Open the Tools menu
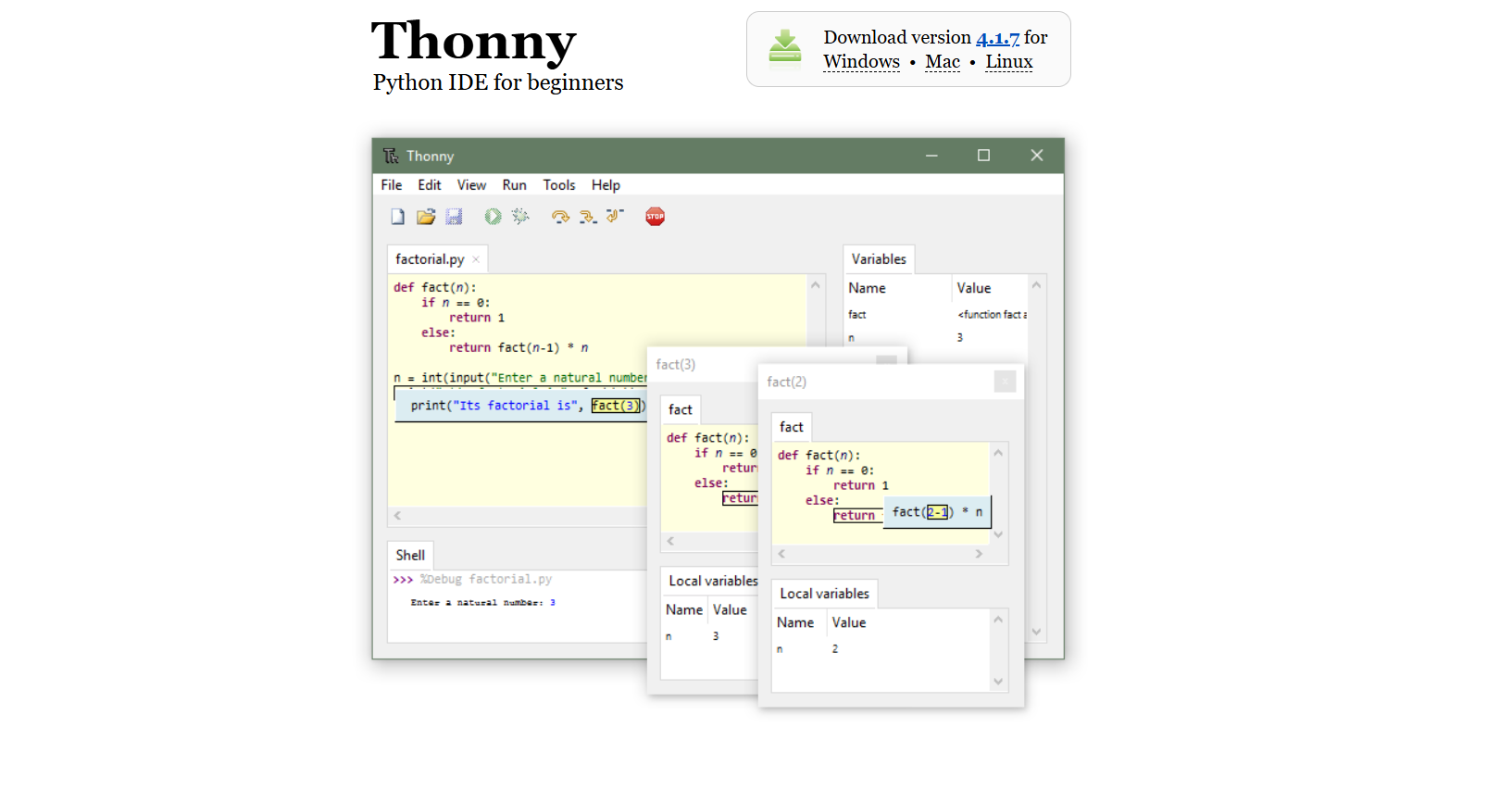Viewport: 1512px width, 790px height. pos(559,185)
